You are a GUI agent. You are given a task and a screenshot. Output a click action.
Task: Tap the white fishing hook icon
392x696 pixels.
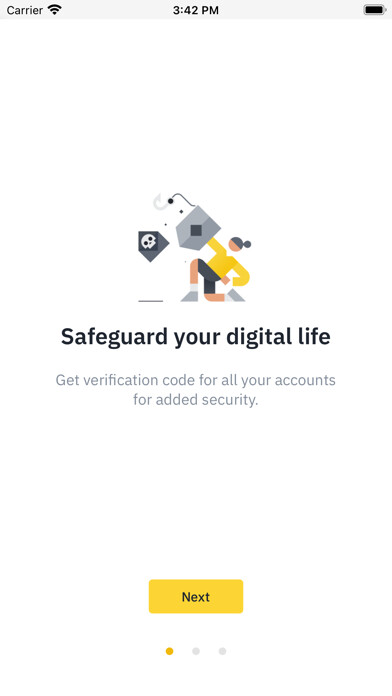coord(159,202)
